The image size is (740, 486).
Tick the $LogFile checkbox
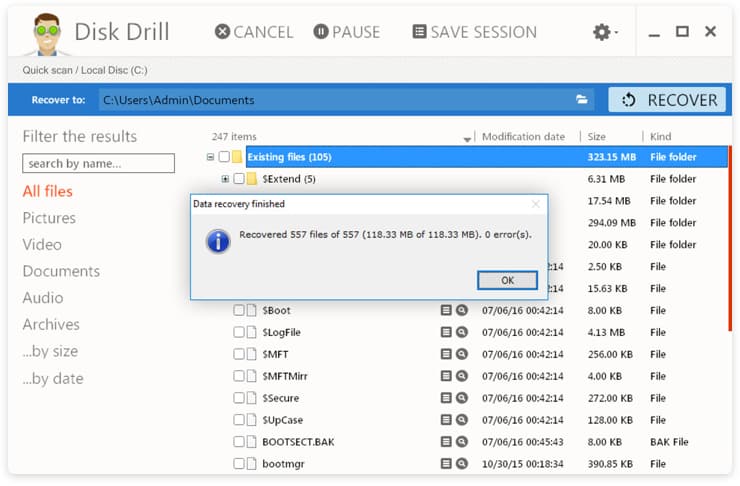[x=239, y=332]
